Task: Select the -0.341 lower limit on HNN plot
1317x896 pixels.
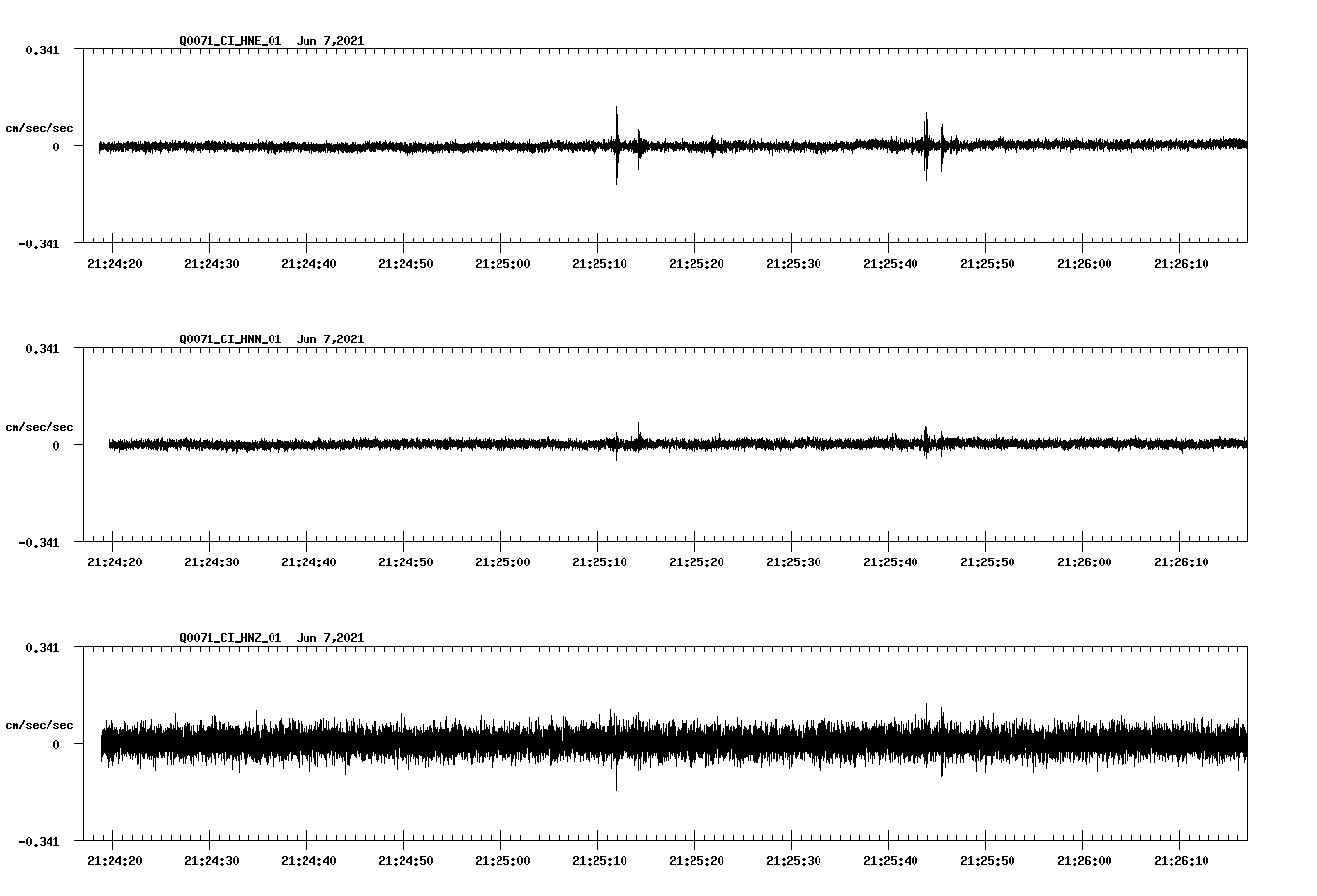Action: coord(39,542)
